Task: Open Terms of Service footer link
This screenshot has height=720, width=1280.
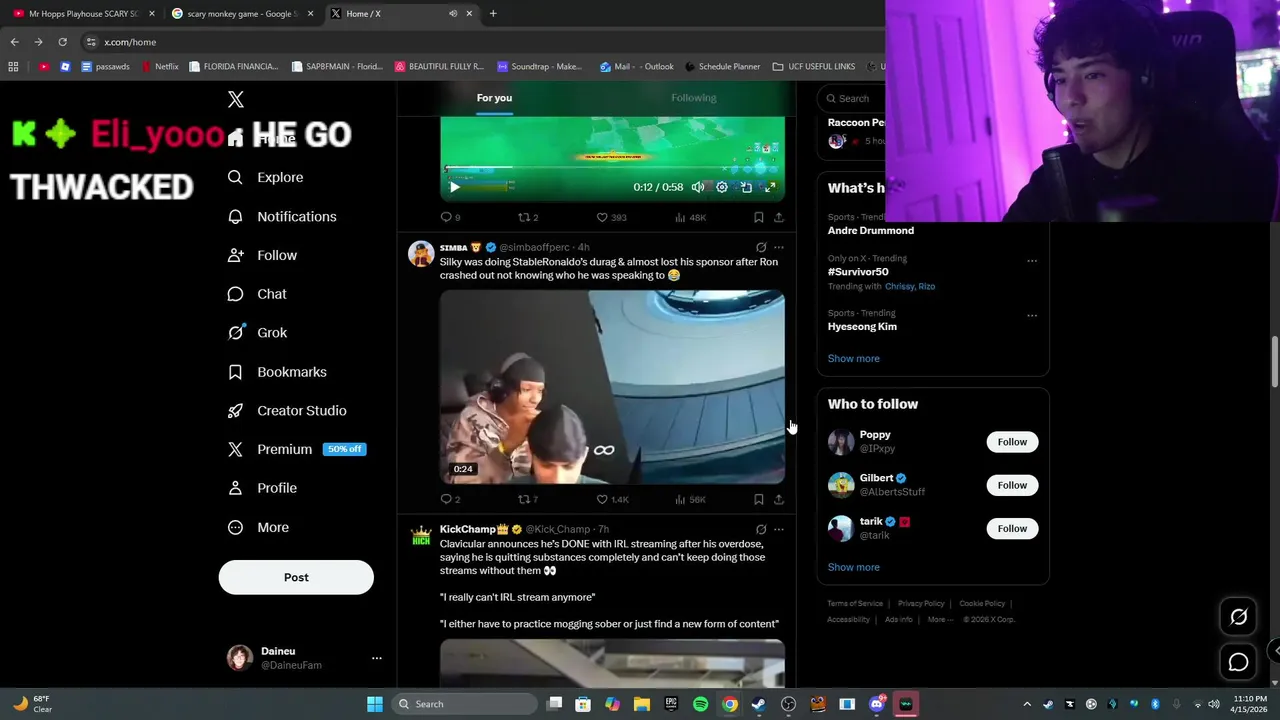Action: (x=855, y=604)
